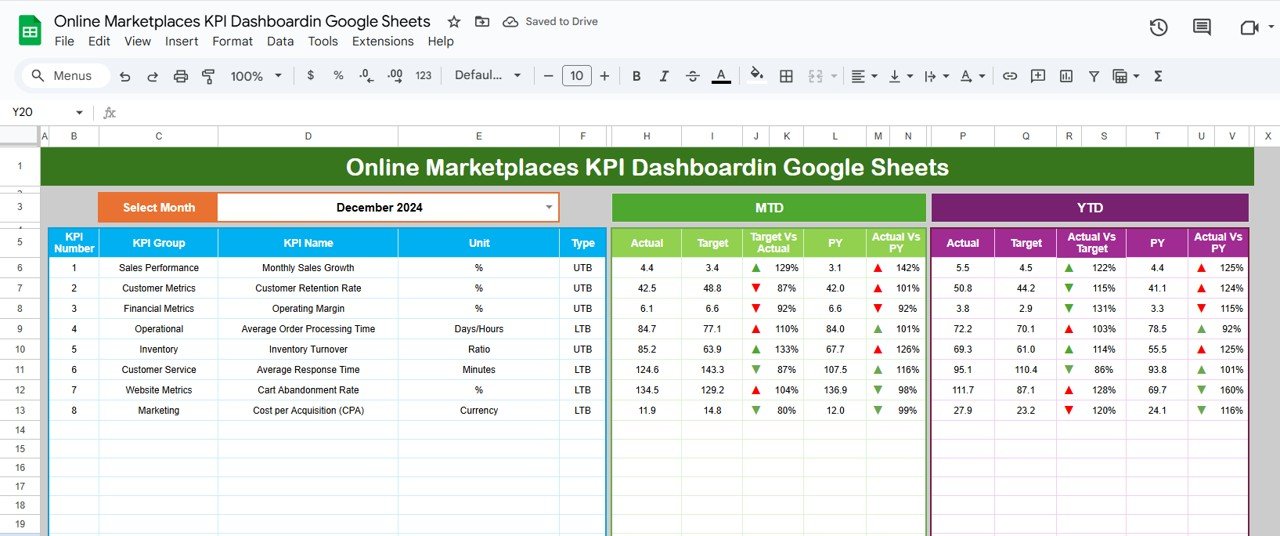Click the Select Month orange label
This screenshot has height=536, width=1280.
click(158, 208)
